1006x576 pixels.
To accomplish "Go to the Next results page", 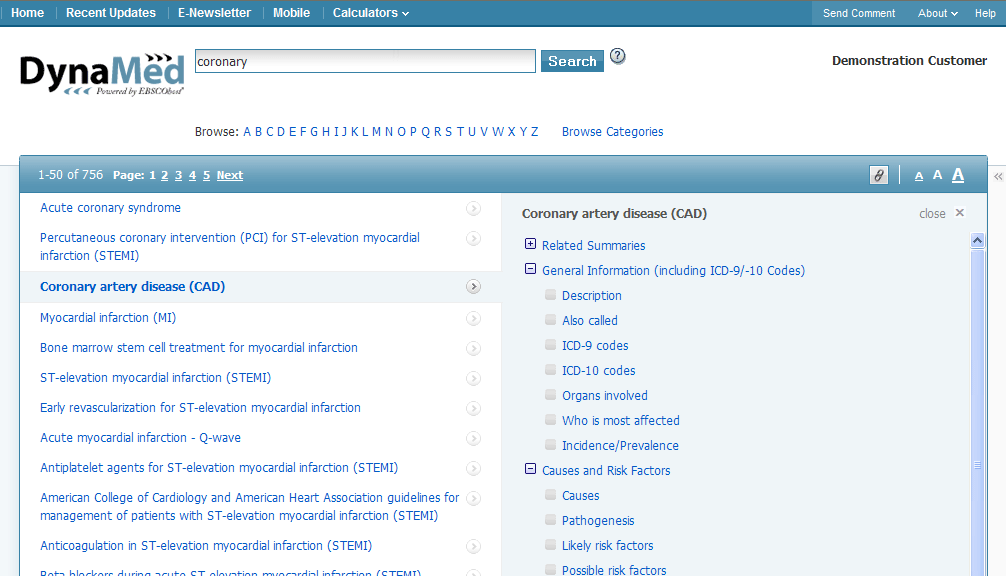I will 230,175.
